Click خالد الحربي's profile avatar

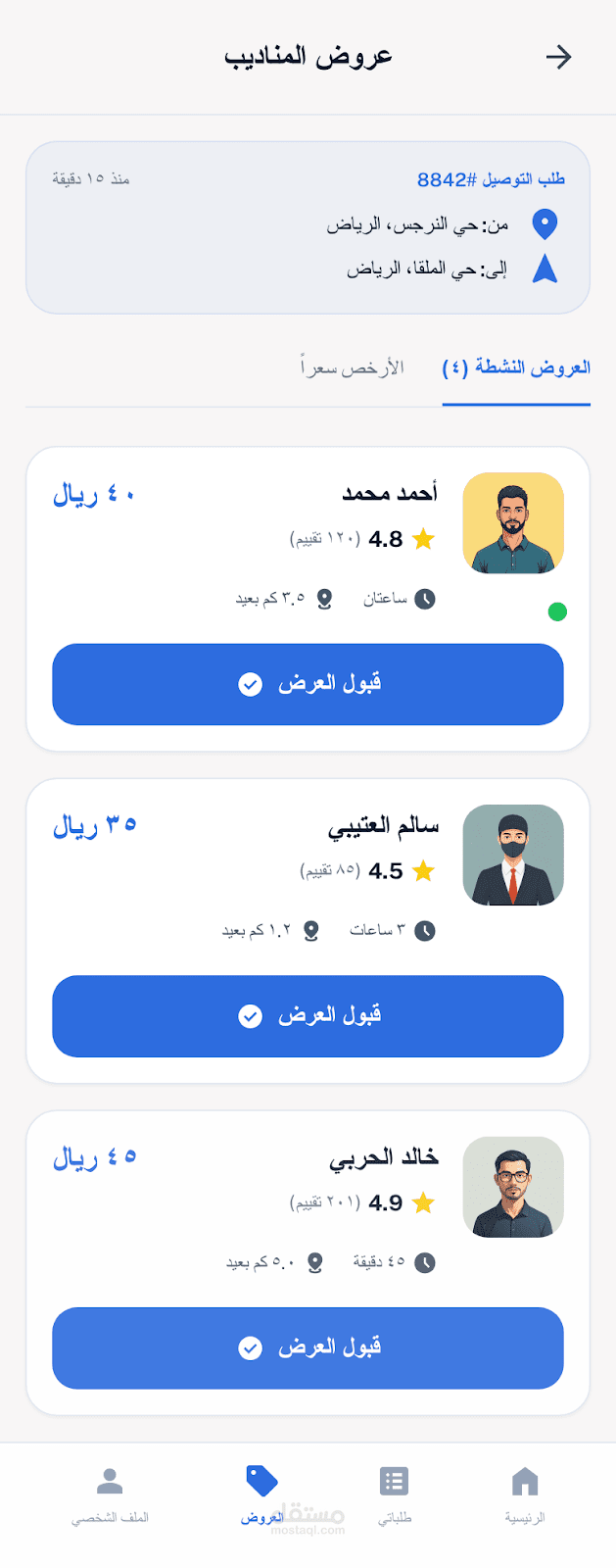coord(513,1188)
